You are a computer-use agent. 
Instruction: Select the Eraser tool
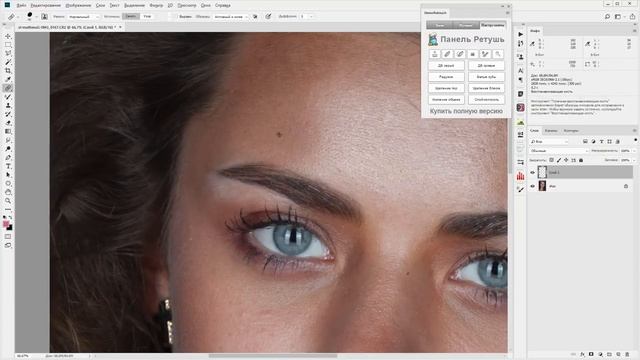8,123
